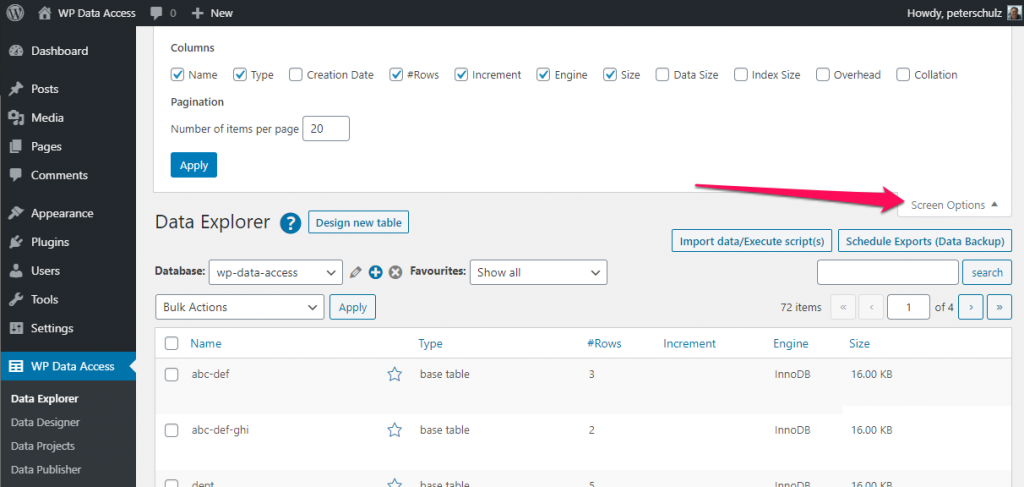Open Dashboard in the sidebar
1024x487 pixels.
pos(68,51)
